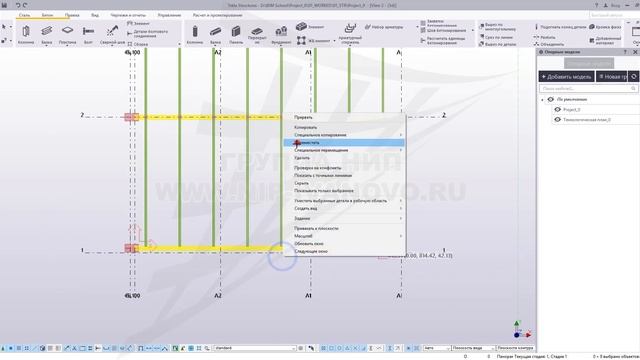Click the Набор арматуры command
This screenshot has height=360, width=640.
[384, 27]
